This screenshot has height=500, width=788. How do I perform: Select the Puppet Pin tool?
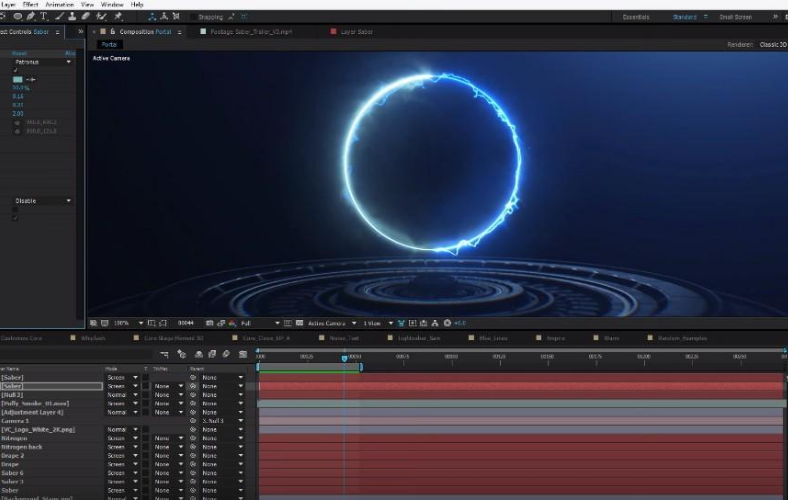(x=119, y=17)
